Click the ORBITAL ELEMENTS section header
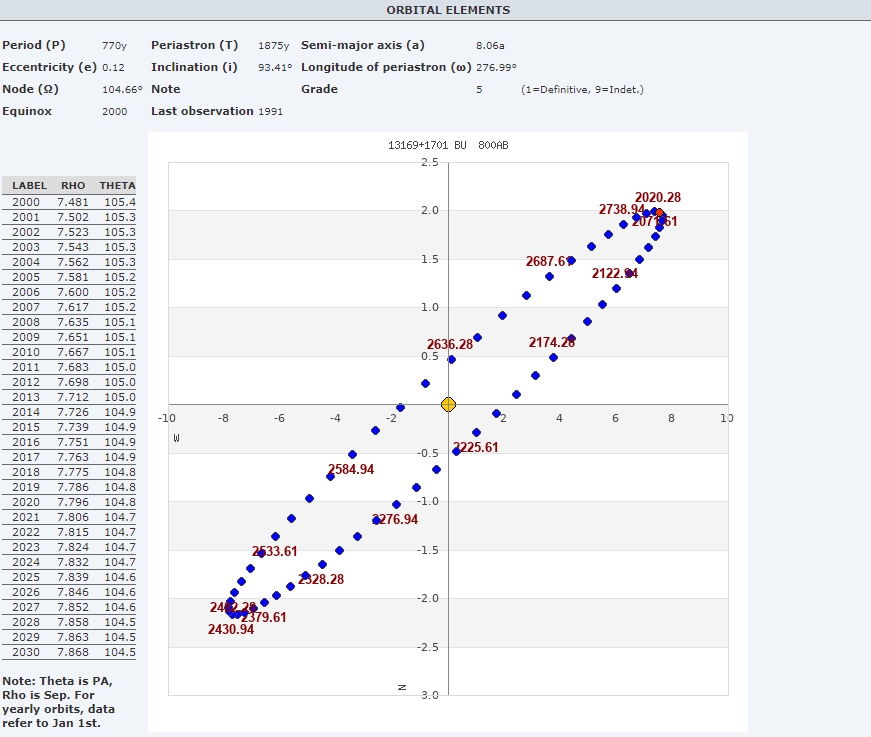This screenshot has height=737, width=871. [x=448, y=10]
